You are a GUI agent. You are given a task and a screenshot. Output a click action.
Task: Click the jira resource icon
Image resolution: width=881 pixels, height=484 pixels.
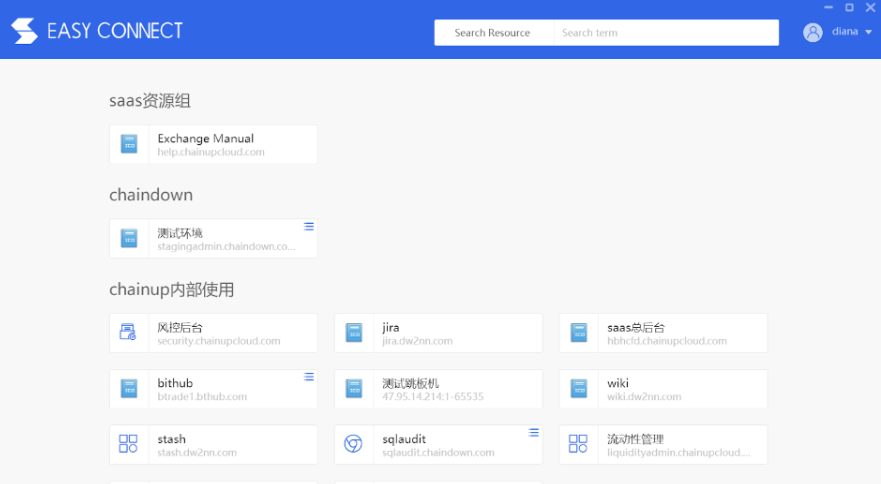tap(354, 333)
